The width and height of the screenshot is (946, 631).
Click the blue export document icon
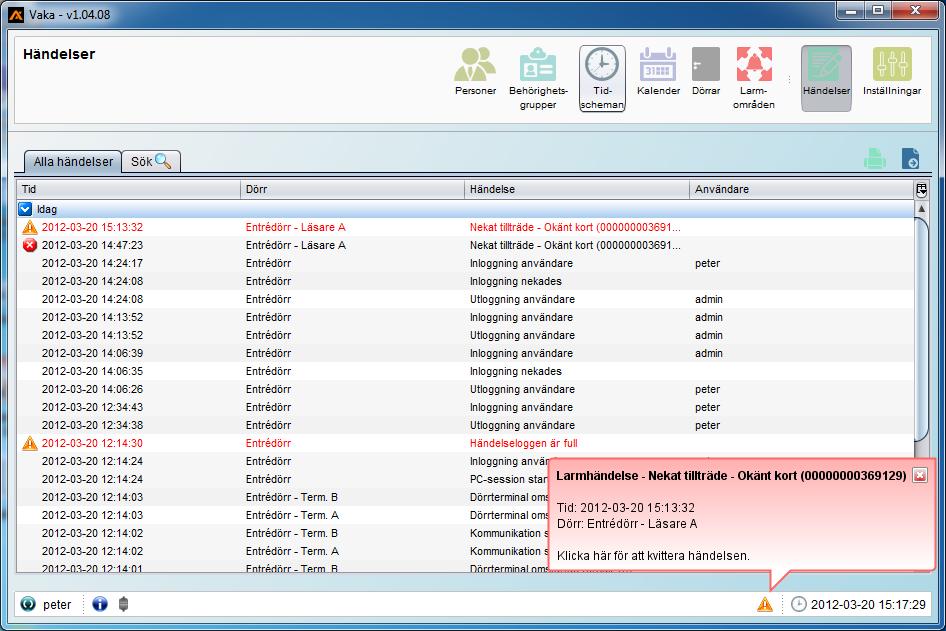(x=910, y=159)
